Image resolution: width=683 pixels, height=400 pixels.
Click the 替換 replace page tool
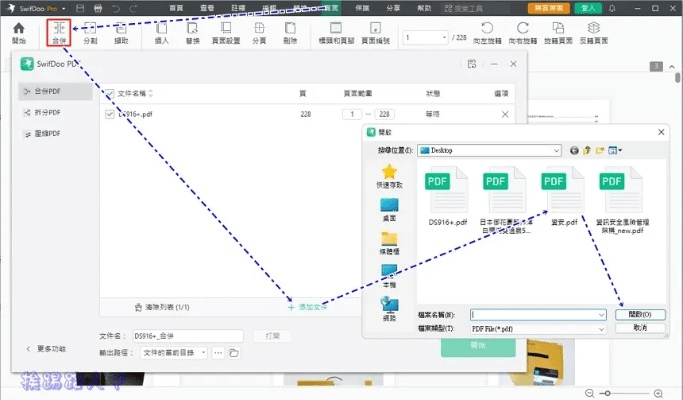click(193, 33)
